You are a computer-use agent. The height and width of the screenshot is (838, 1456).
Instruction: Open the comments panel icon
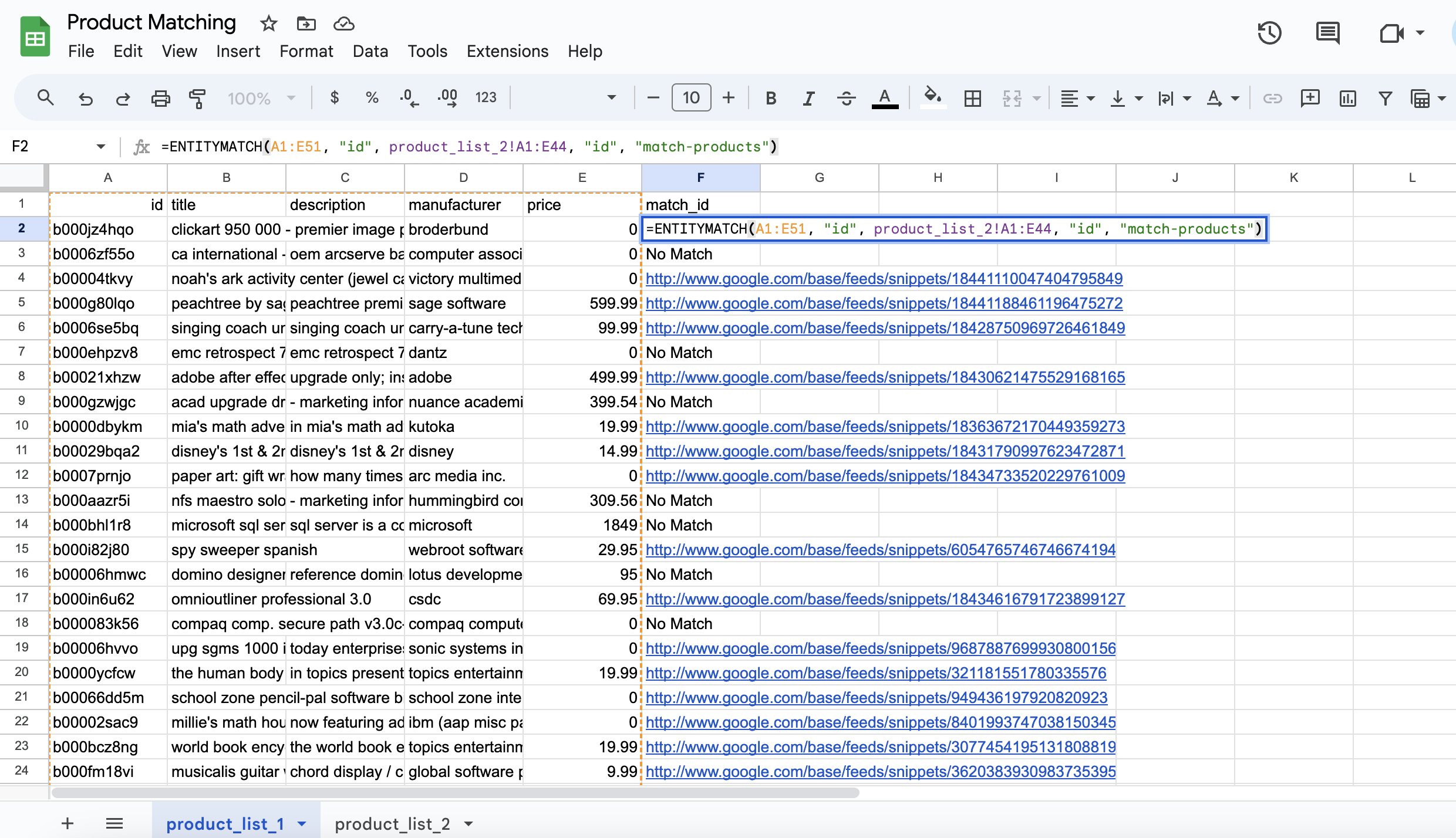tap(1327, 33)
